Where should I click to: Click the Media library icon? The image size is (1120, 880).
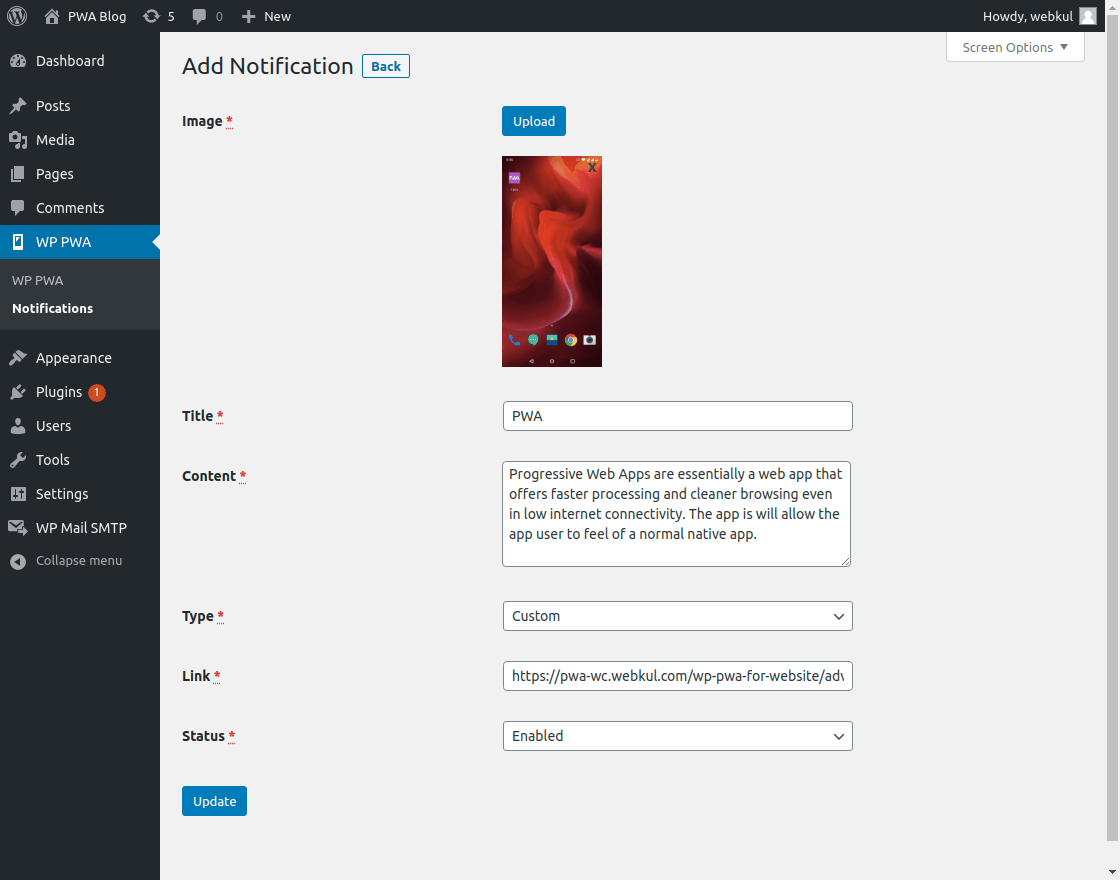pyautogui.click(x=18, y=140)
